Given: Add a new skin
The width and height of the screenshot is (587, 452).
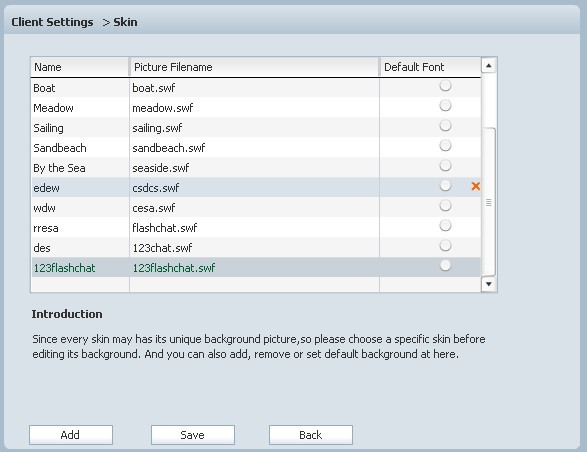Looking at the screenshot, I should click(x=71, y=435).
